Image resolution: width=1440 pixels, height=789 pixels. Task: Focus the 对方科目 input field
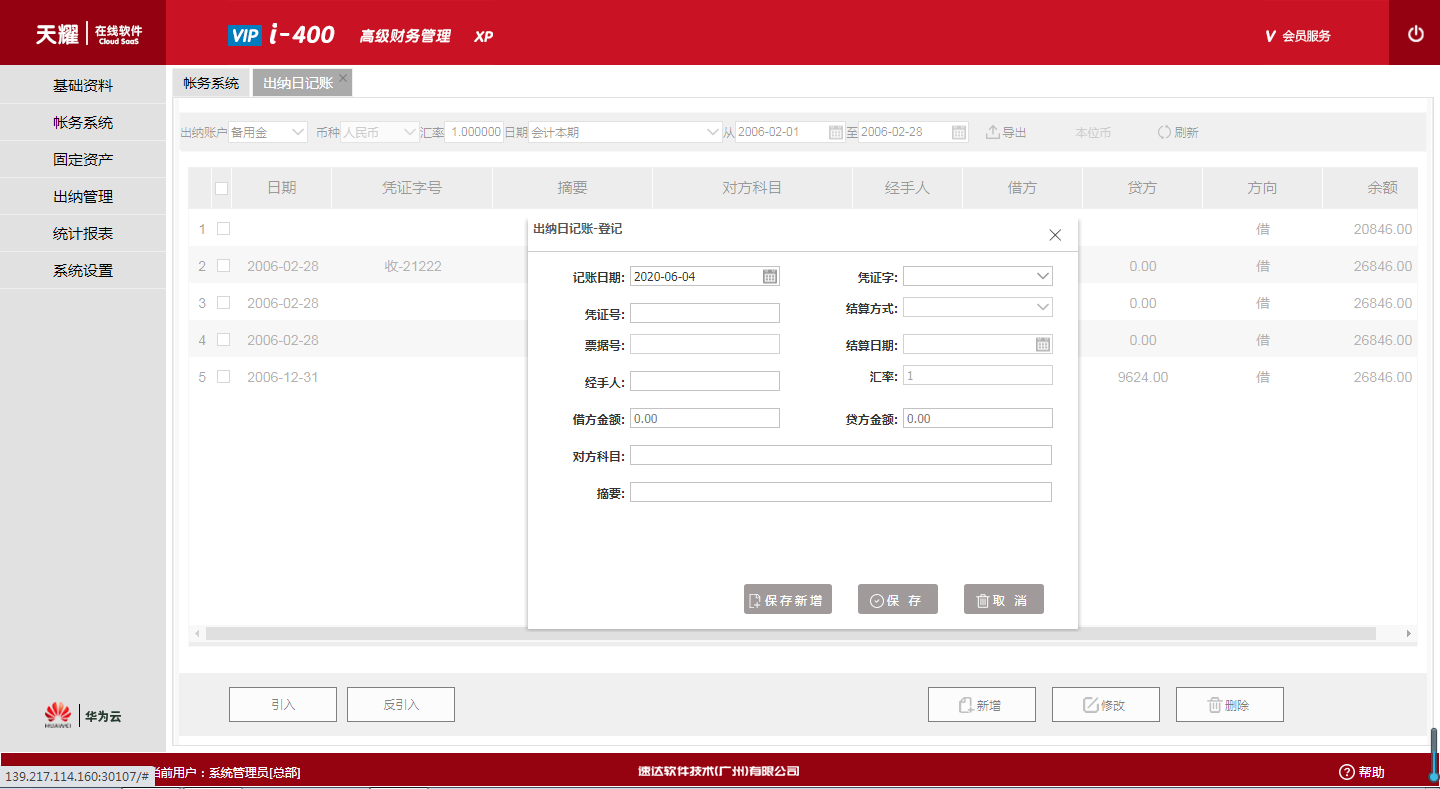[841, 455]
